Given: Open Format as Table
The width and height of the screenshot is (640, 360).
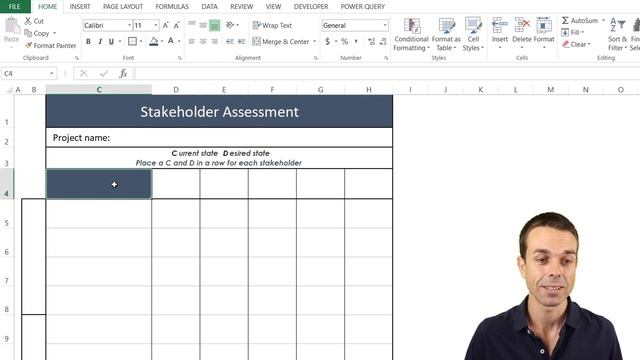Looking at the screenshot, I should (x=446, y=34).
